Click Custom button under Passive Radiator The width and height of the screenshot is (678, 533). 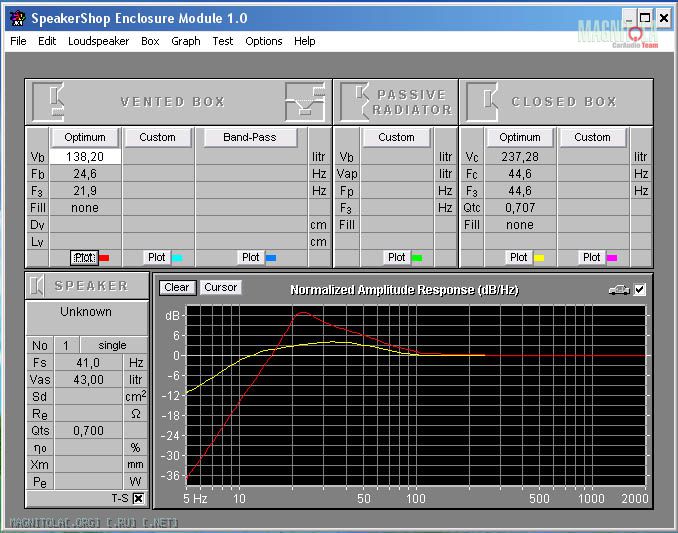pyautogui.click(x=396, y=137)
